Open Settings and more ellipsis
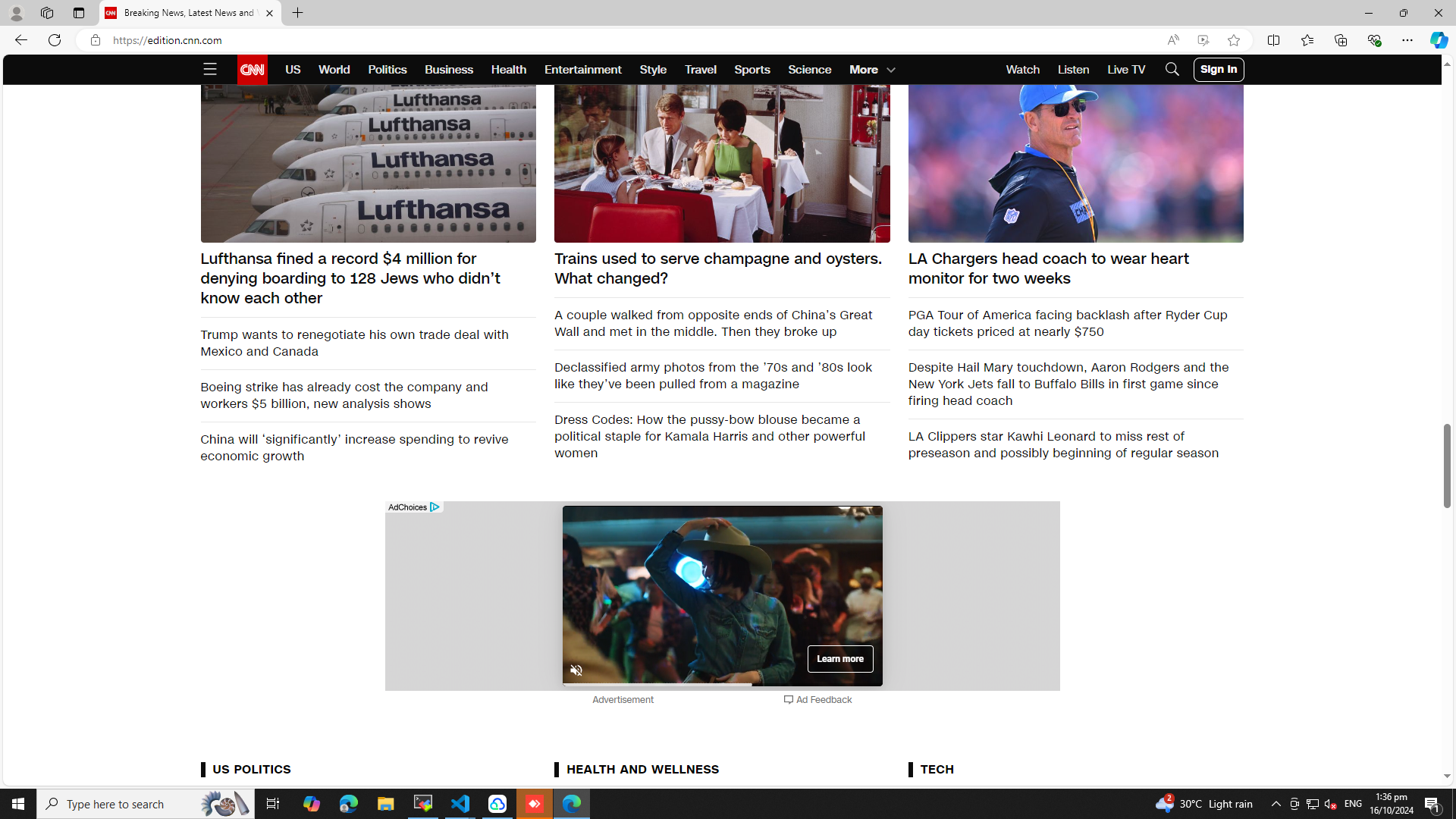 [1407, 40]
